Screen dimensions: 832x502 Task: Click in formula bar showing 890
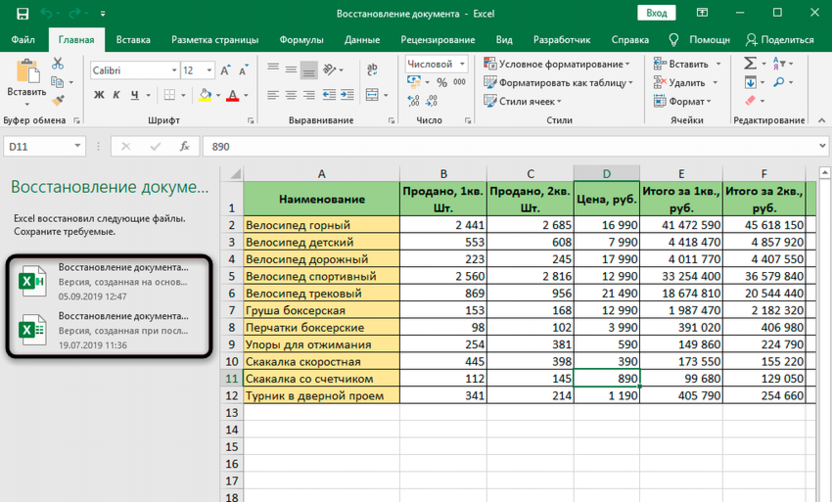509,146
